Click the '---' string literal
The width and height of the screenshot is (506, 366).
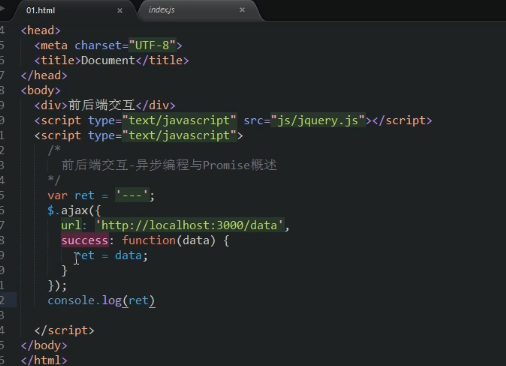point(132,195)
